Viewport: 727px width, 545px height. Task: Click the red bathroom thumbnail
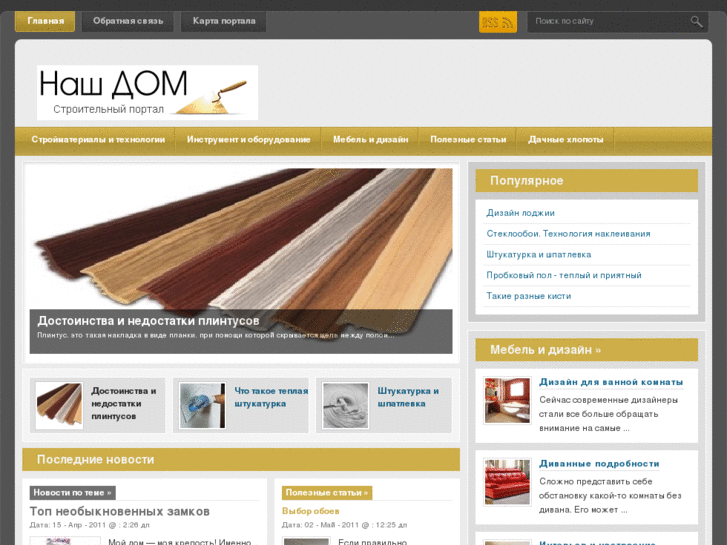pyautogui.click(x=507, y=400)
